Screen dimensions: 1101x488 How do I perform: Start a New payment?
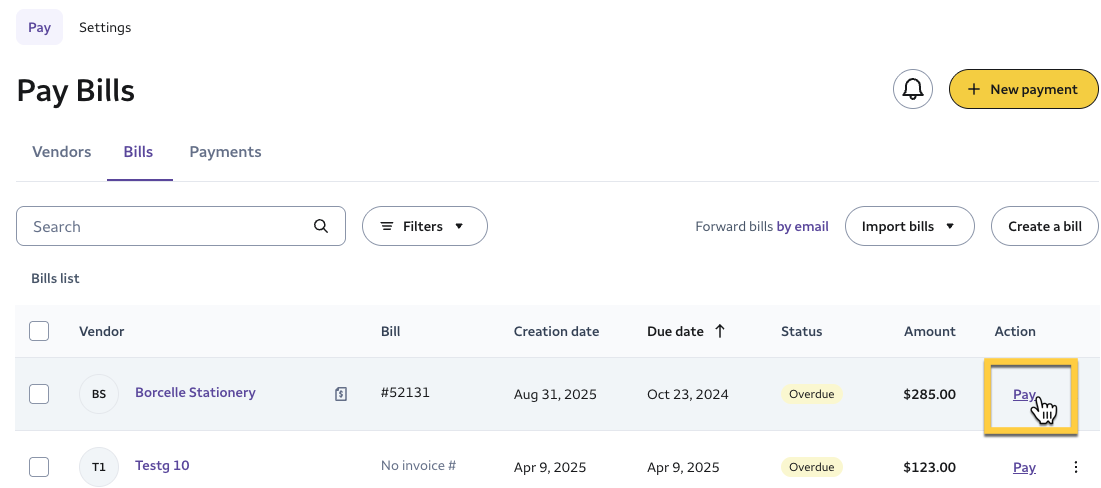1023,89
